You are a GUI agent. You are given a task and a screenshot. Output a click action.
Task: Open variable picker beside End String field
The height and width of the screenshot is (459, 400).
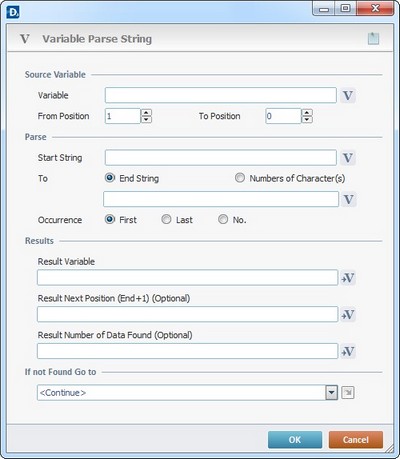[348, 199]
